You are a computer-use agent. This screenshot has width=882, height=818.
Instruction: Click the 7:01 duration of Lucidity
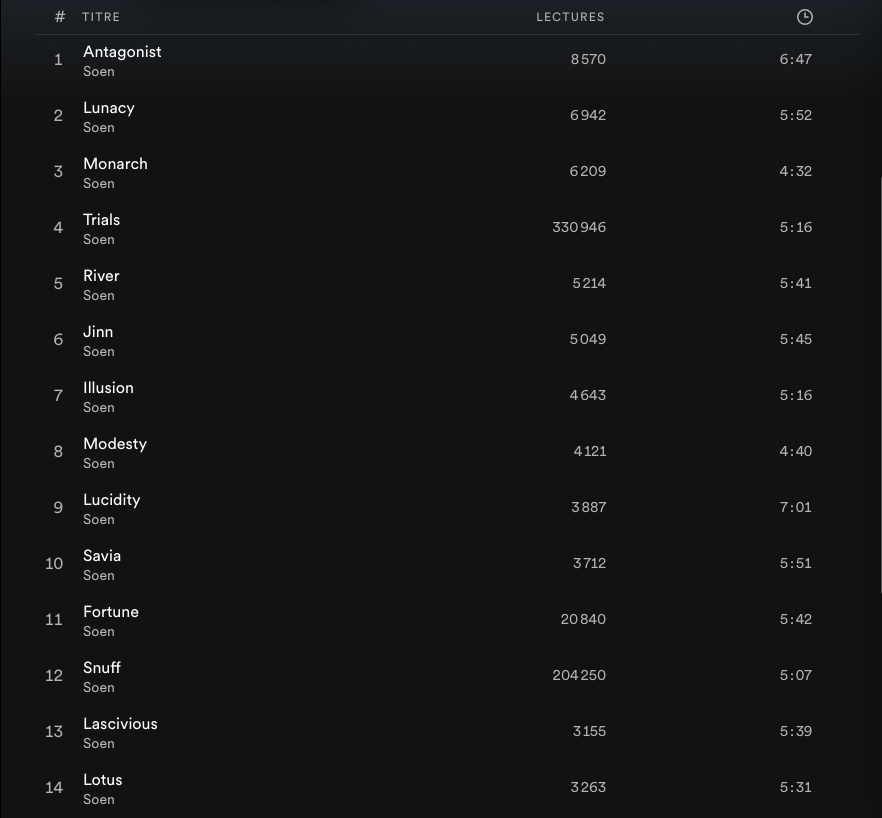coord(795,507)
